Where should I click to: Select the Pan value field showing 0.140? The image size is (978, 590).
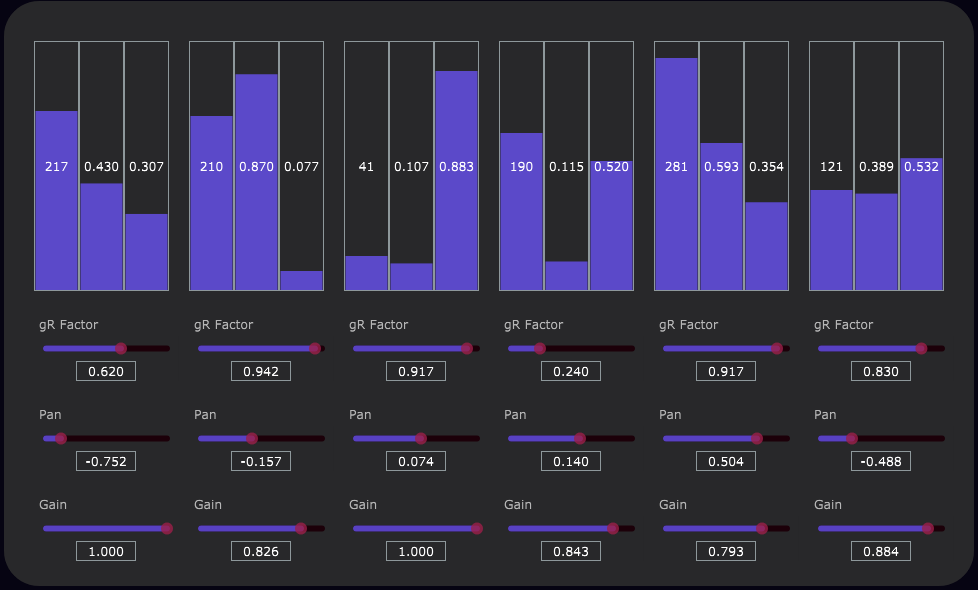coord(570,461)
